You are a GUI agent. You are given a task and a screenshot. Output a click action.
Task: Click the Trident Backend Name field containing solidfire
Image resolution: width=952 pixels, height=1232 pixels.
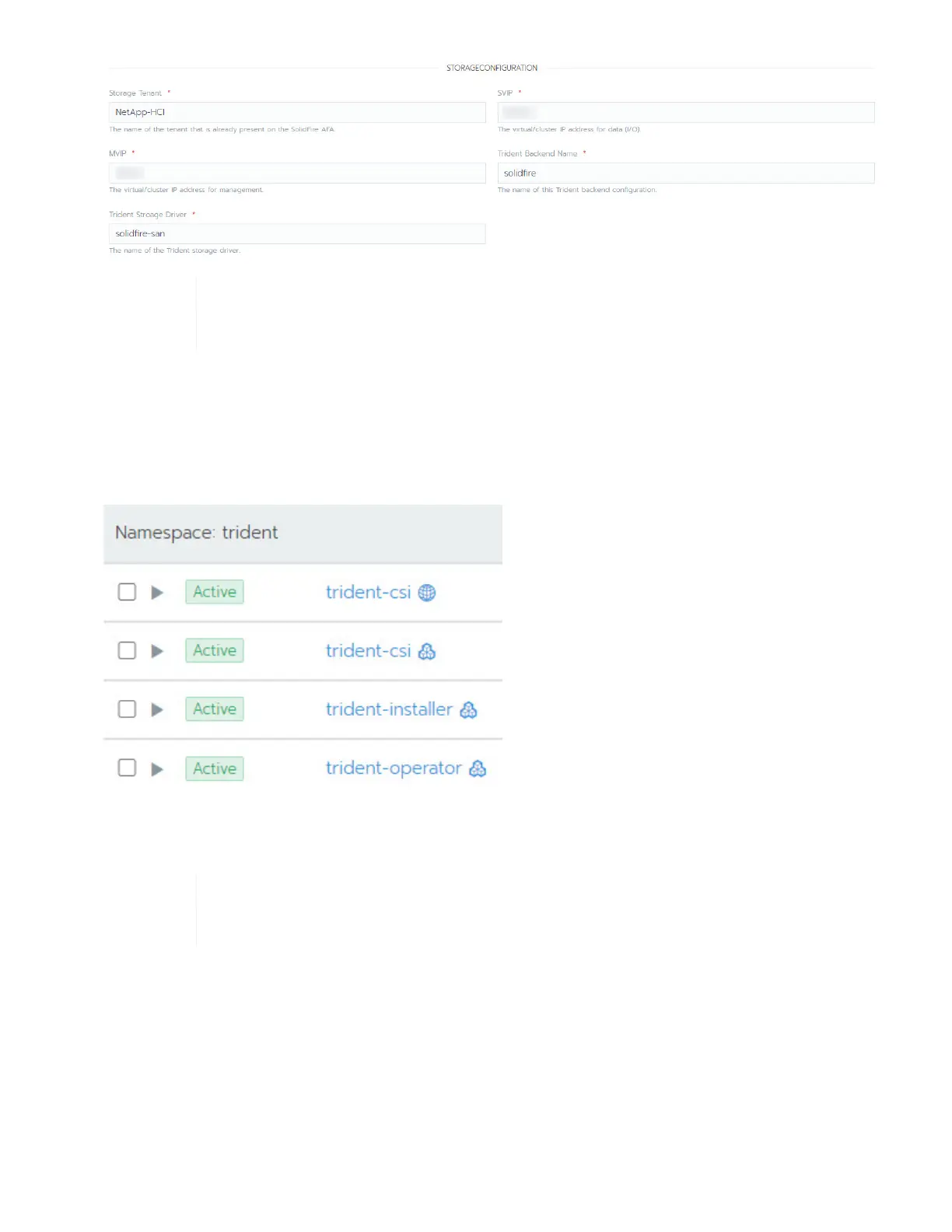(x=686, y=173)
